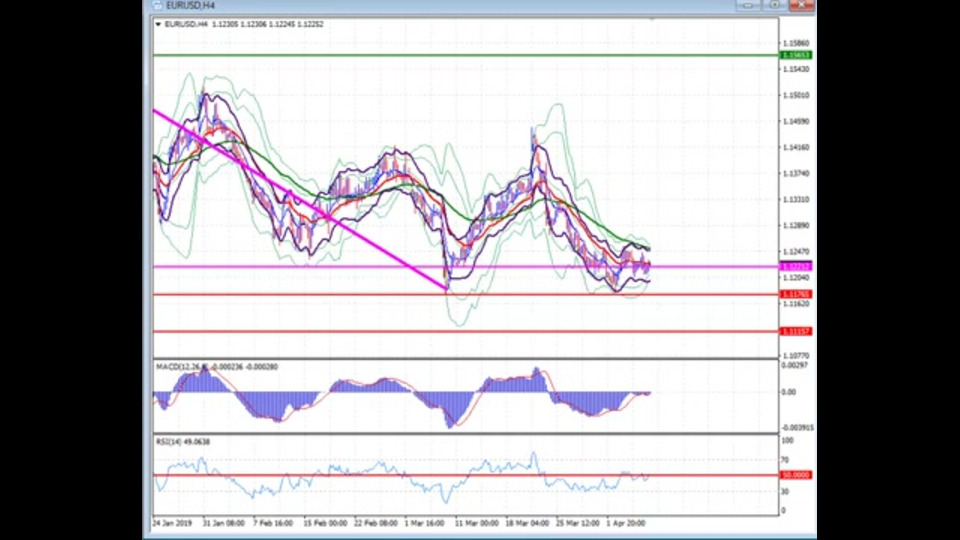This screenshot has width=960, height=540.
Task: Click the 1.13310 price scale value
Action: 796,200
